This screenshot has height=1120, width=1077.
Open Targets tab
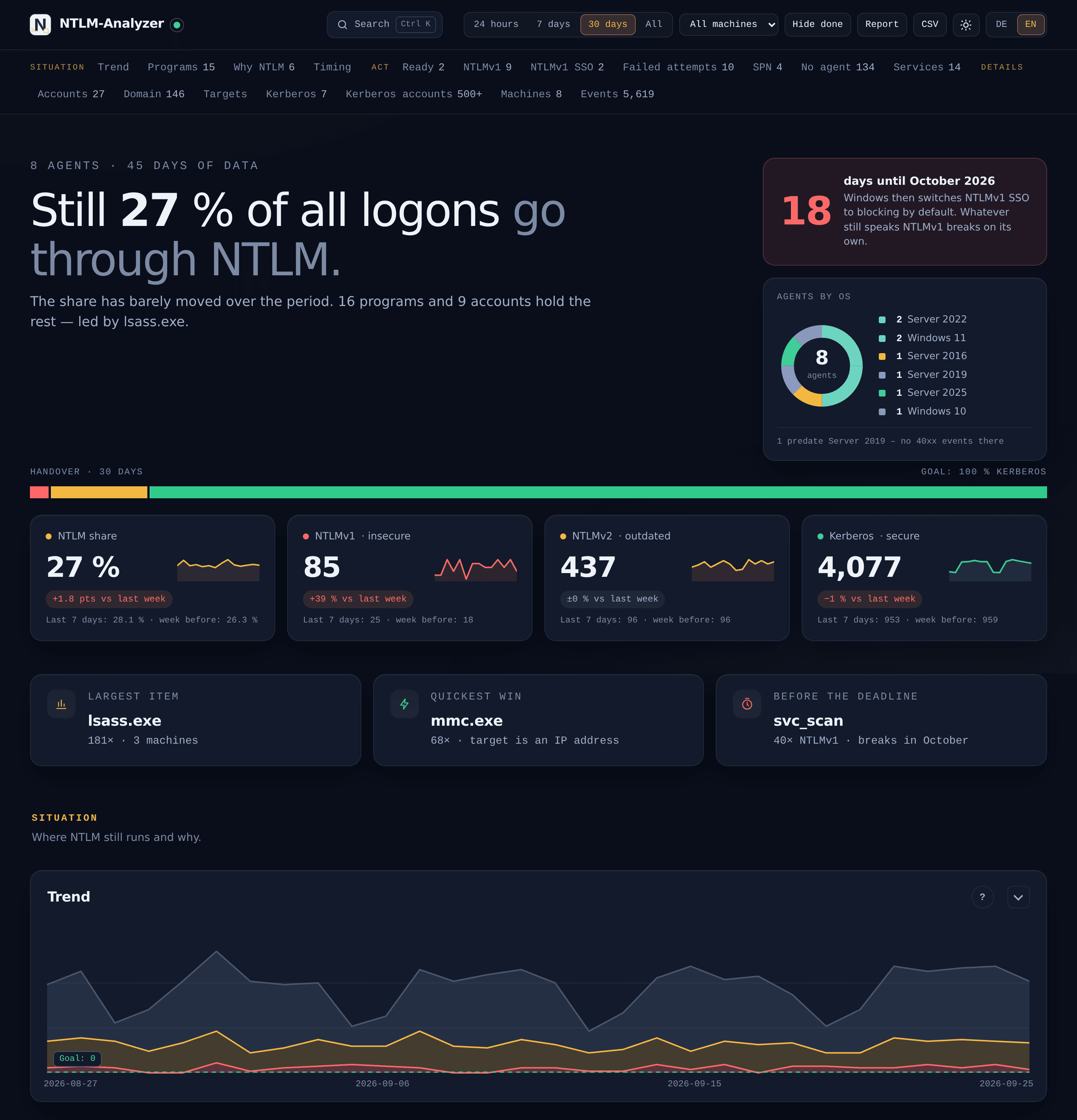click(225, 94)
